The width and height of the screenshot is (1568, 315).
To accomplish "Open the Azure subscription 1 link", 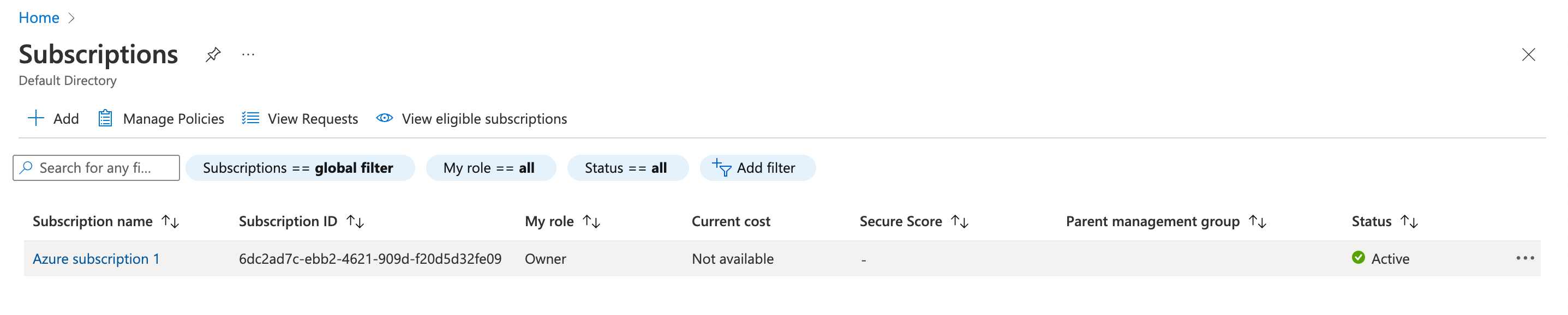I will tap(96, 259).
